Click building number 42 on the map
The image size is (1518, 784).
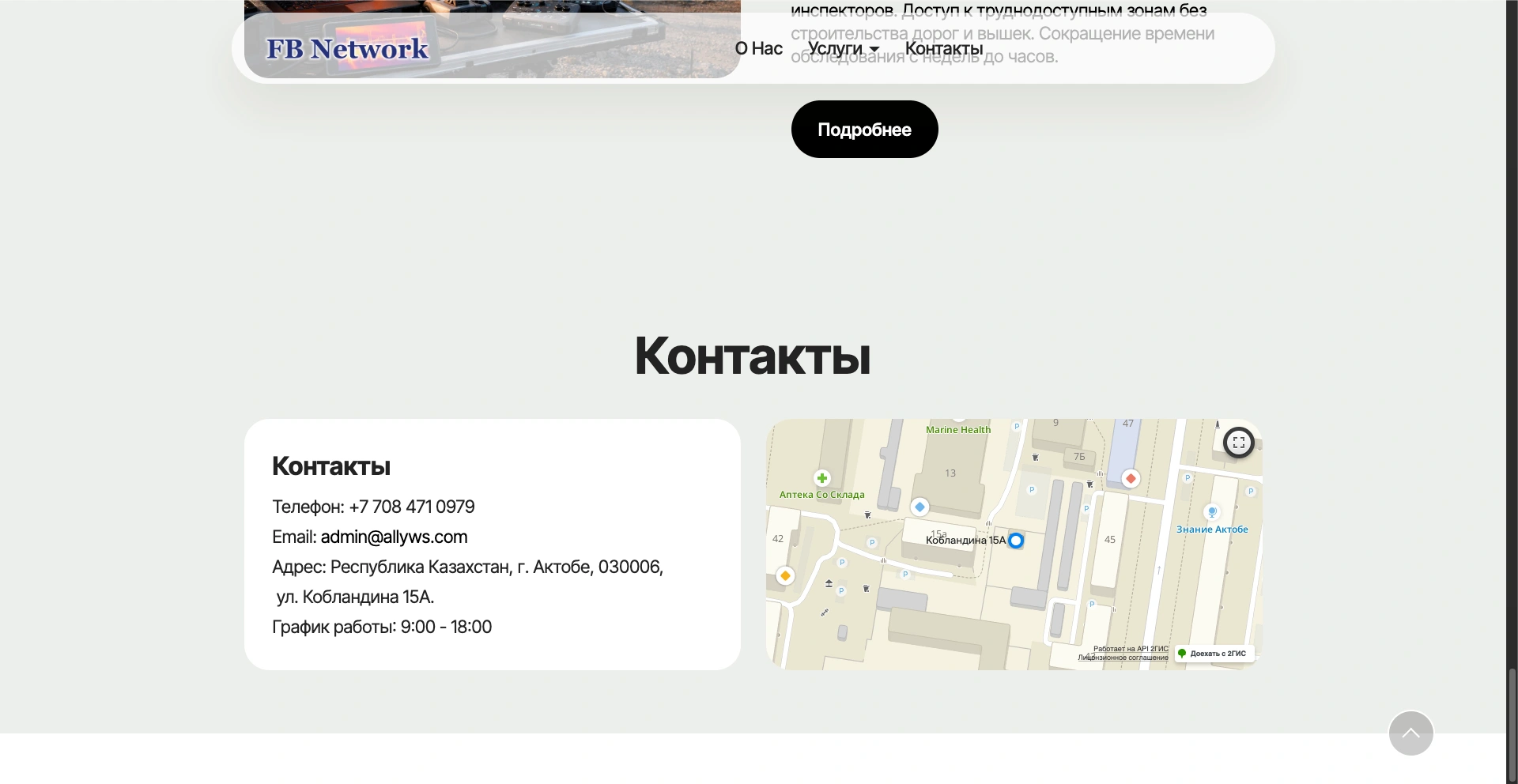coord(778,539)
